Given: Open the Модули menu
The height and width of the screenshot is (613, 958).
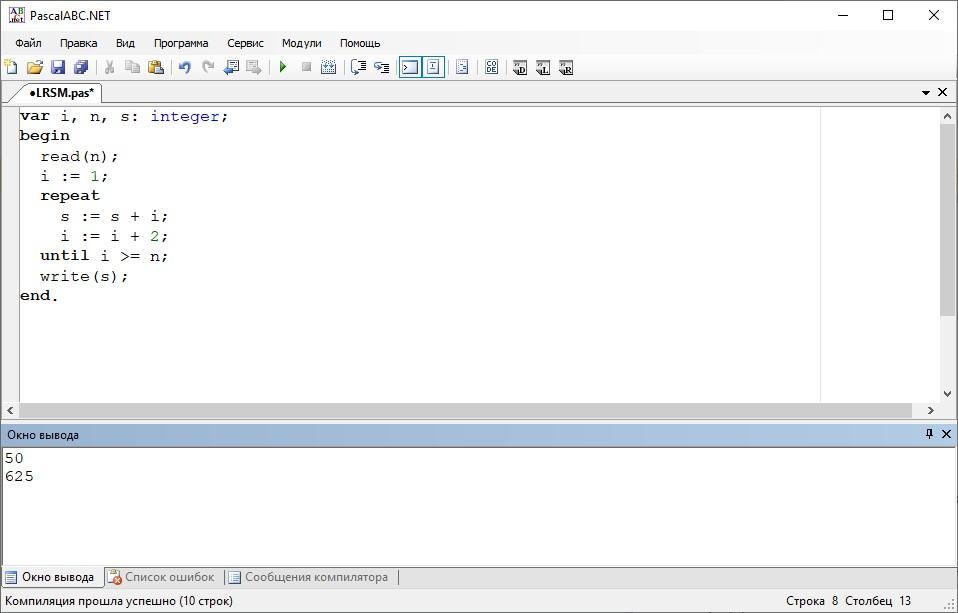Looking at the screenshot, I should pyautogui.click(x=301, y=43).
